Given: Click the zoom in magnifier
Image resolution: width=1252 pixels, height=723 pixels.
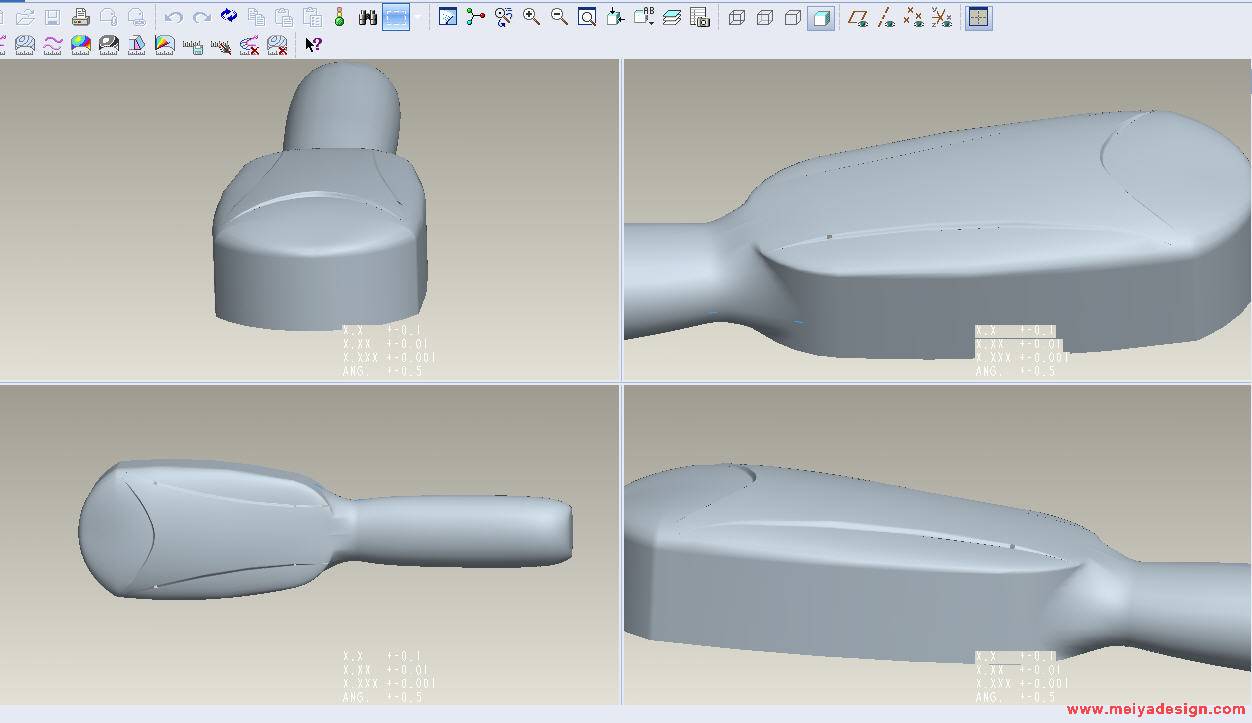Looking at the screenshot, I should 531,17.
